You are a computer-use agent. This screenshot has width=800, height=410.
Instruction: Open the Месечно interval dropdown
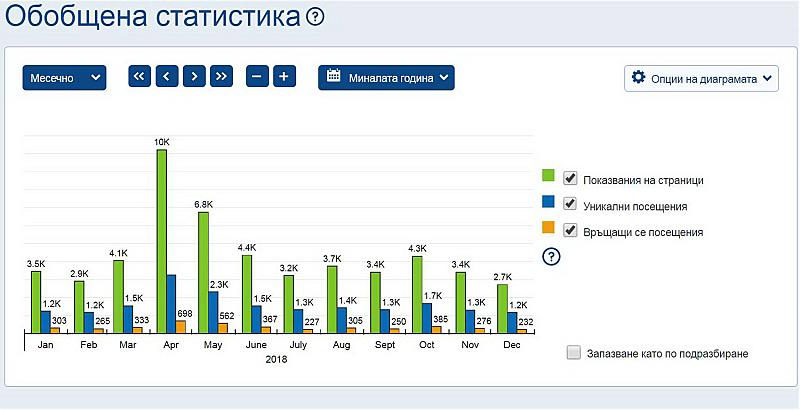coord(64,77)
